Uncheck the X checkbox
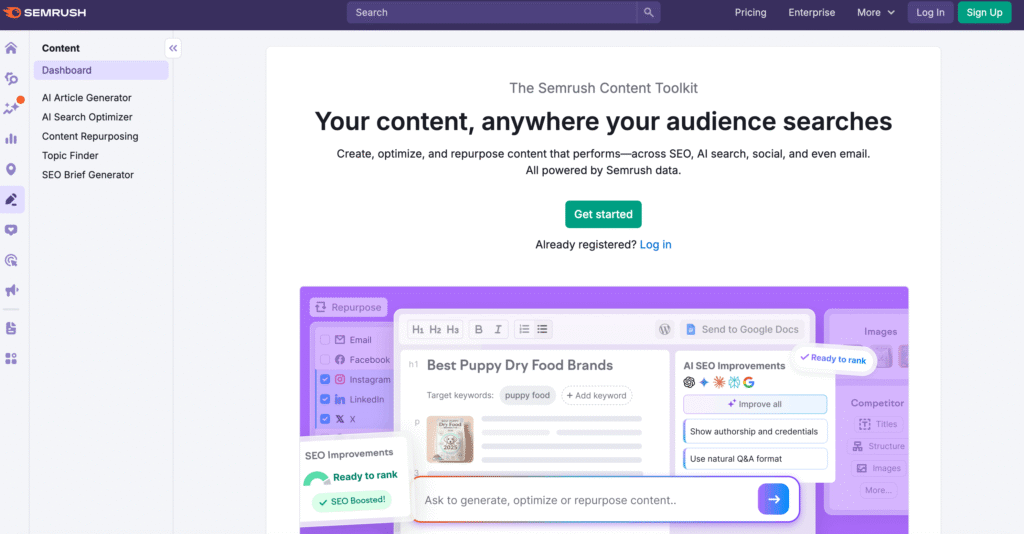 pyautogui.click(x=325, y=418)
